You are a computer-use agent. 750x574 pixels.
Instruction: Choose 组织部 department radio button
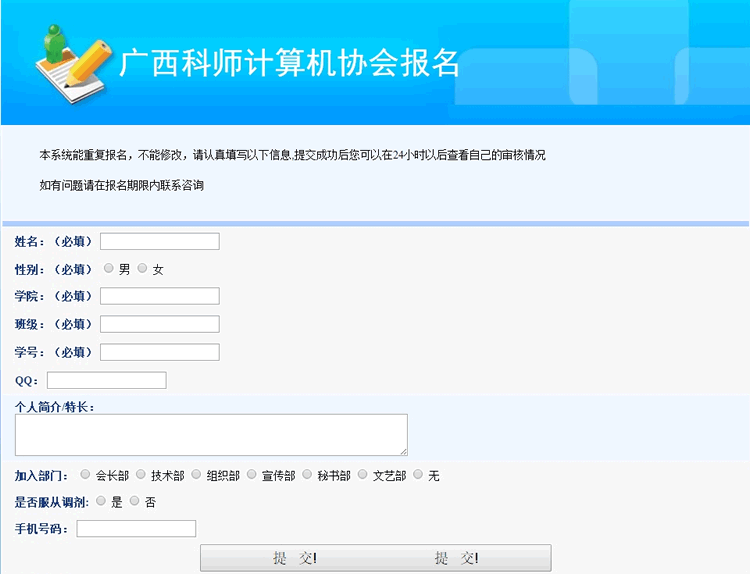click(x=196, y=474)
